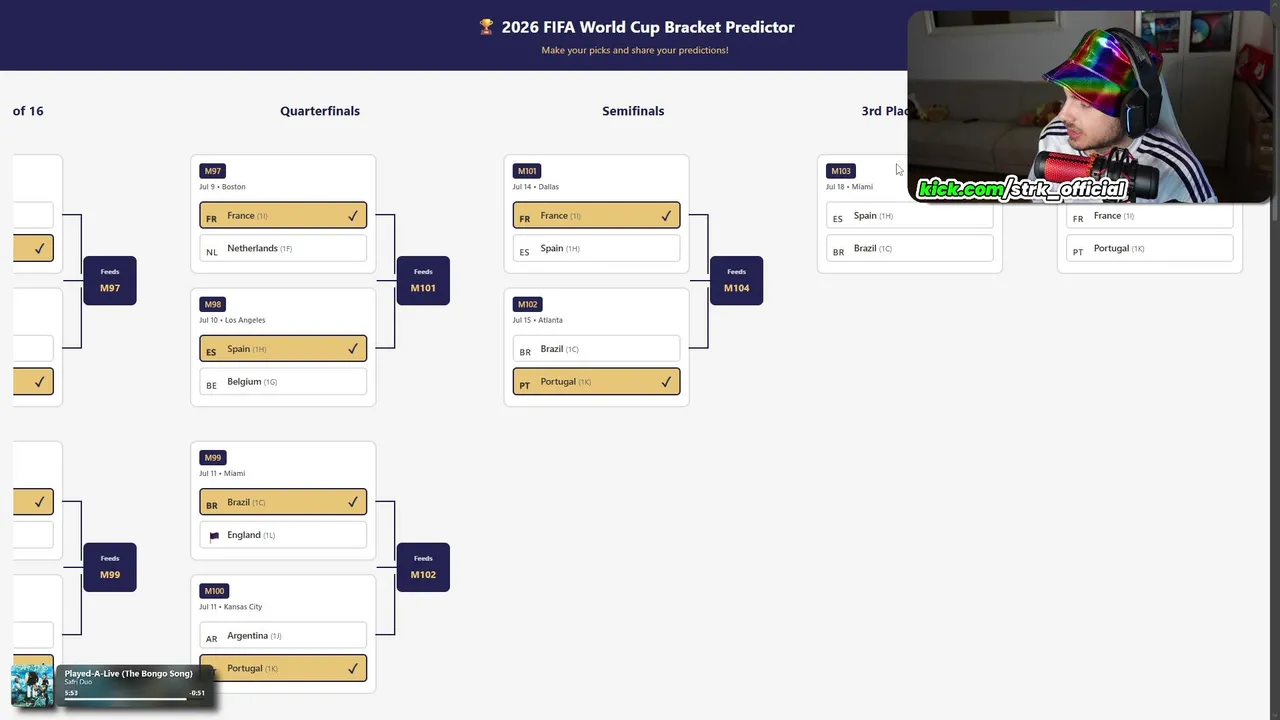Click the trophy icon in the header
The image size is (1280, 720).
[x=486, y=27]
